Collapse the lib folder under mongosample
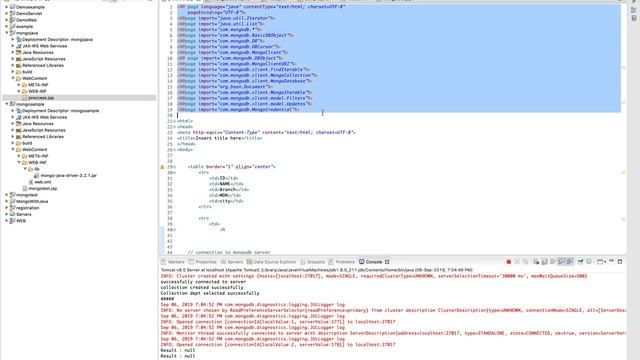Image resolution: width=640 pixels, height=360 pixels. click(x=25, y=169)
